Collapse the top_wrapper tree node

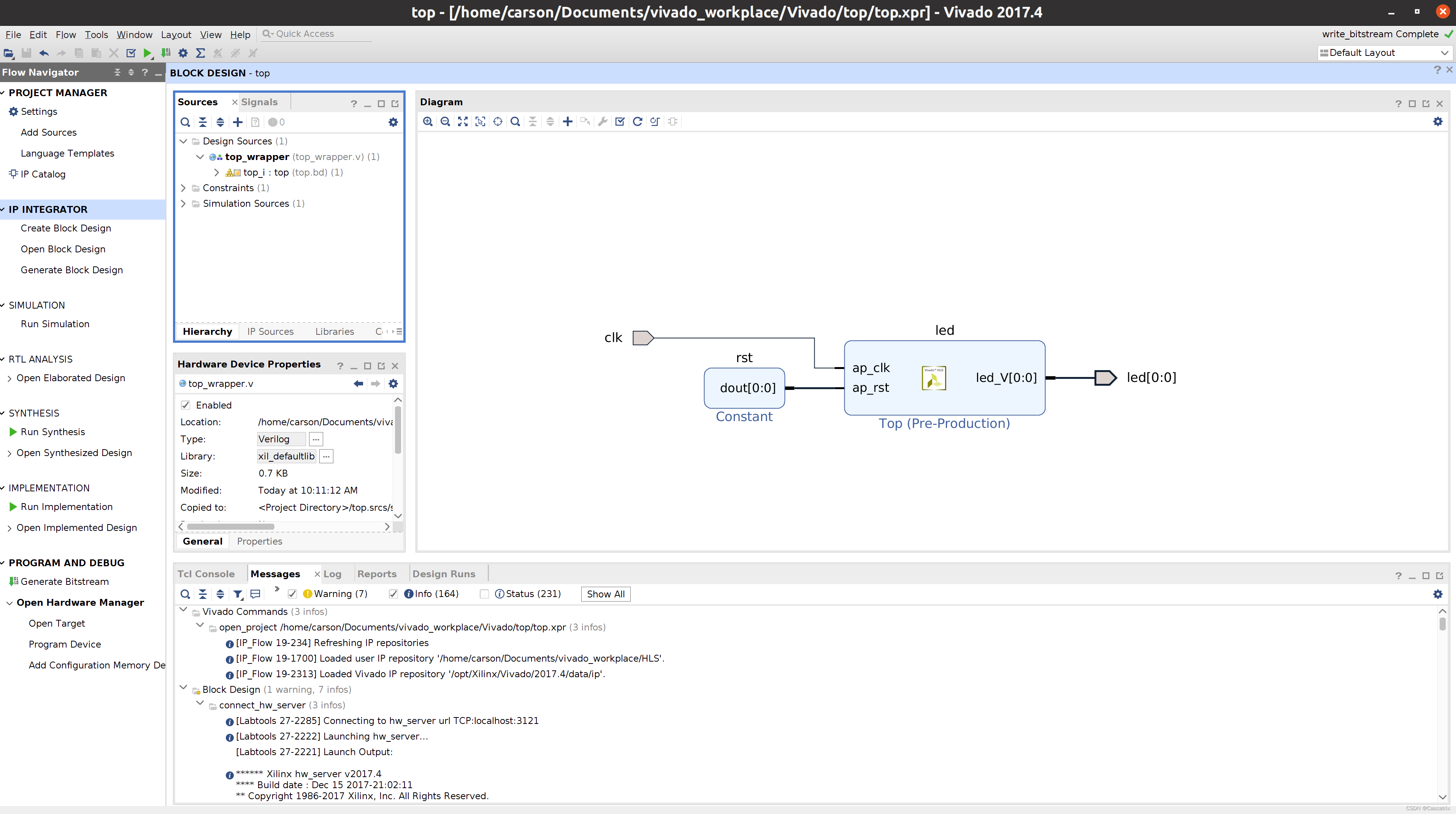[x=200, y=157]
